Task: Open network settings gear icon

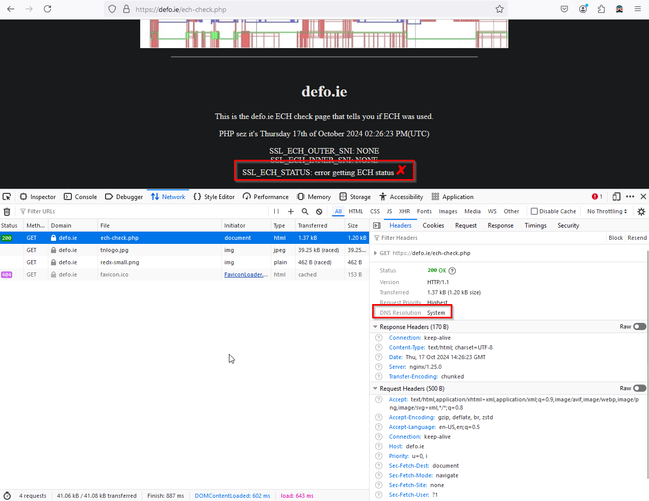Action: click(x=641, y=212)
